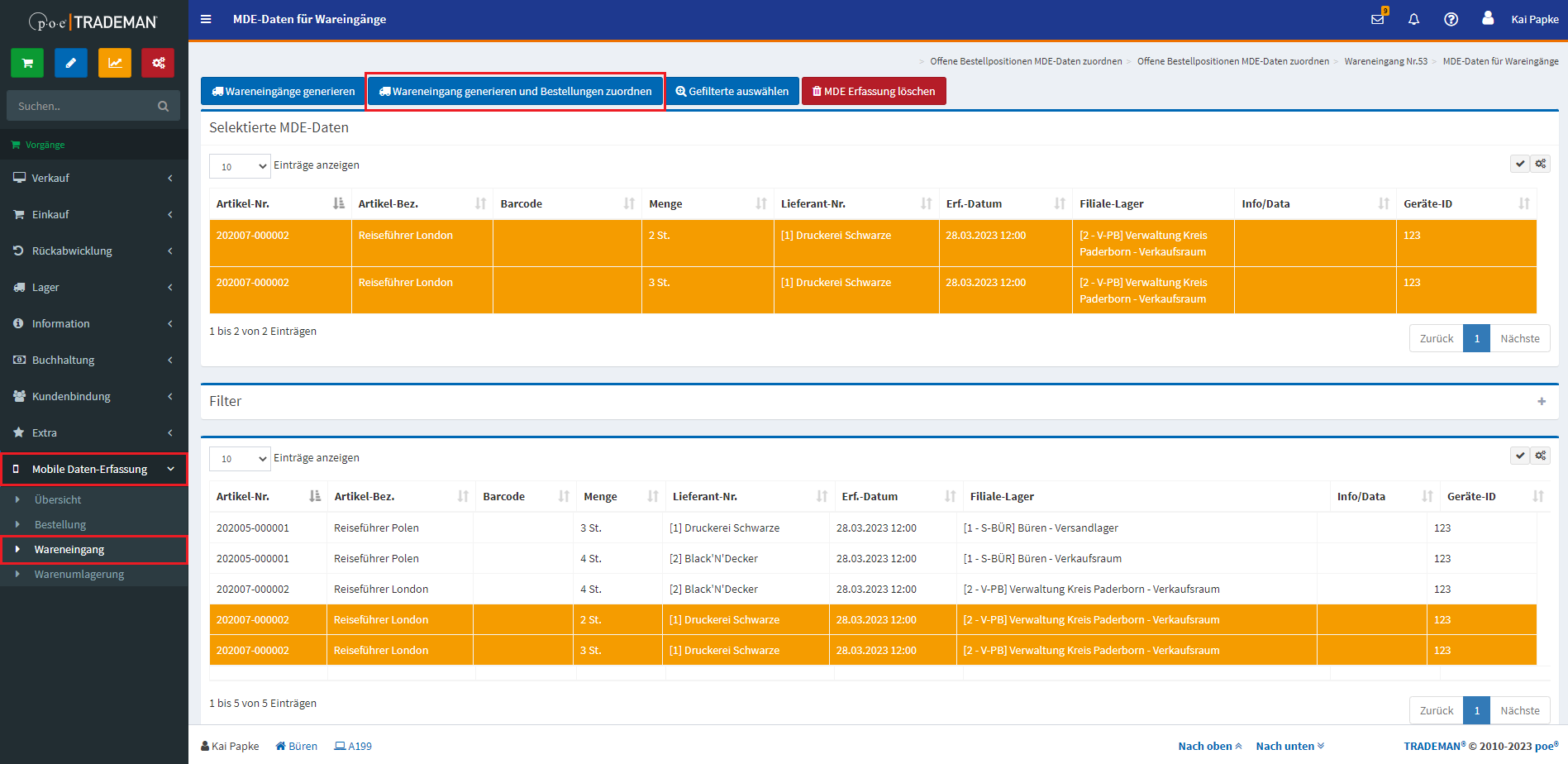
Task: Click the MDE Erfassung löschen button
Action: (x=874, y=91)
